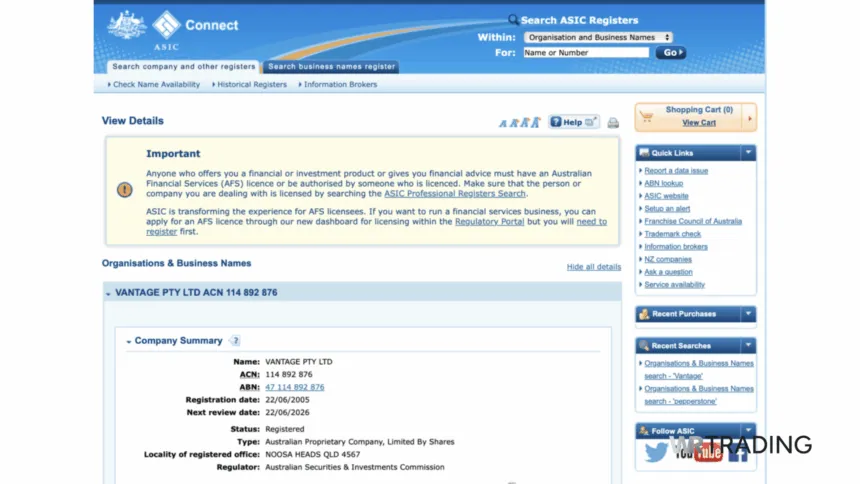Click Information brokers quick link in sidebar

[676, 246]
